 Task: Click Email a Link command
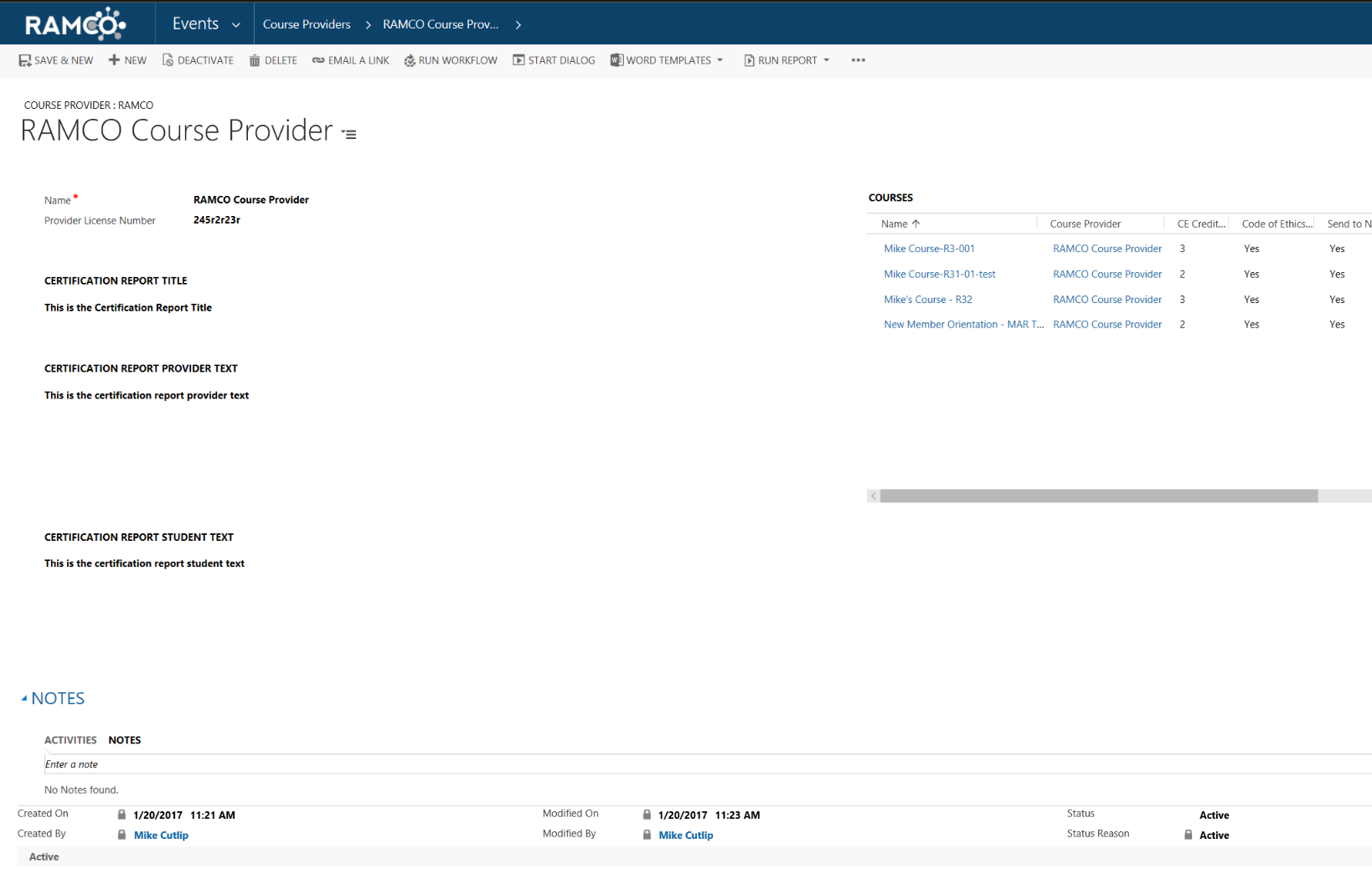[x=350, y=60]
